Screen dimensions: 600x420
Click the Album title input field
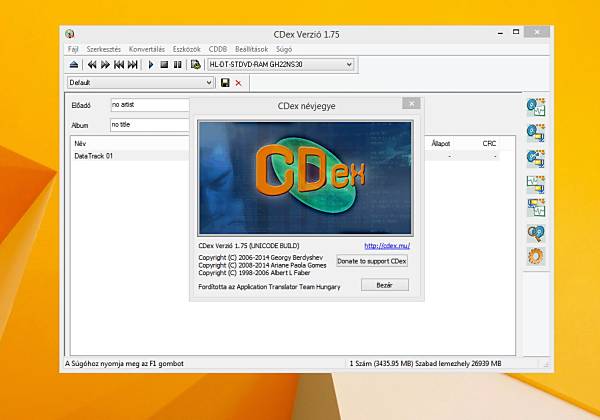click(150, 125)
